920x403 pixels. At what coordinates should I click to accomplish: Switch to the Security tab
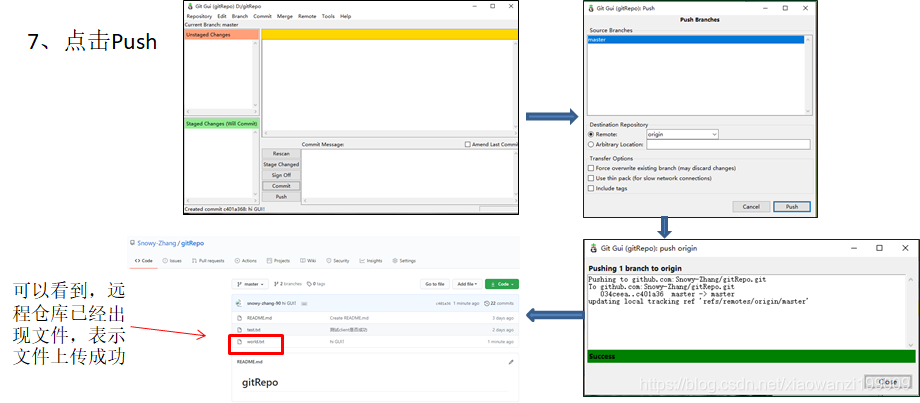tap(338, 260)
